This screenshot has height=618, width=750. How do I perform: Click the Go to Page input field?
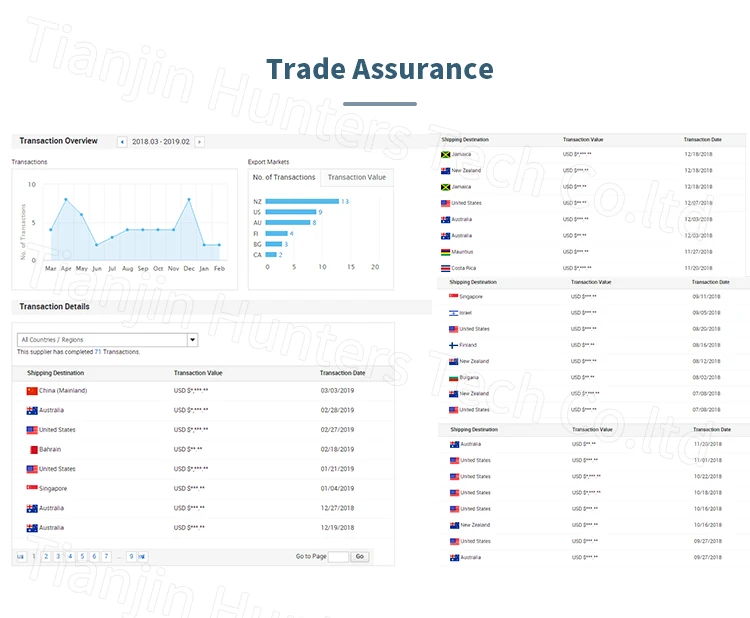[338, 557]
